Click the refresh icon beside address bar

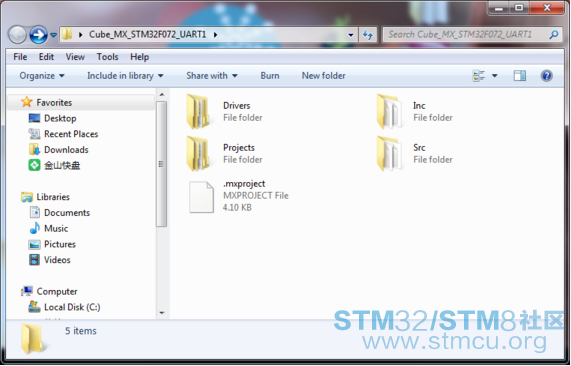(368, 35)
